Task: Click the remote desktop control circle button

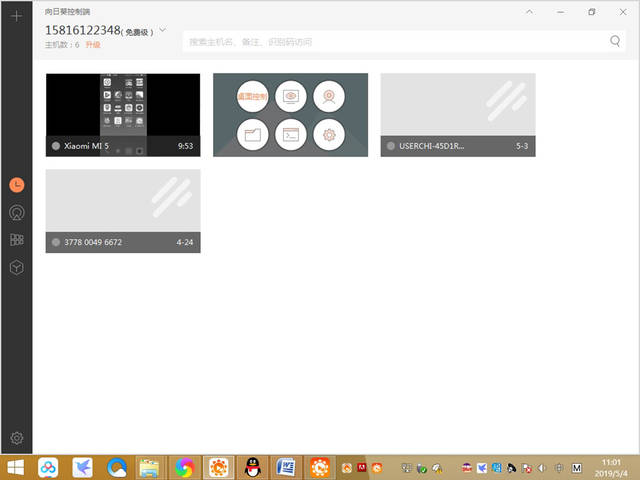Action: click(253, 96)
